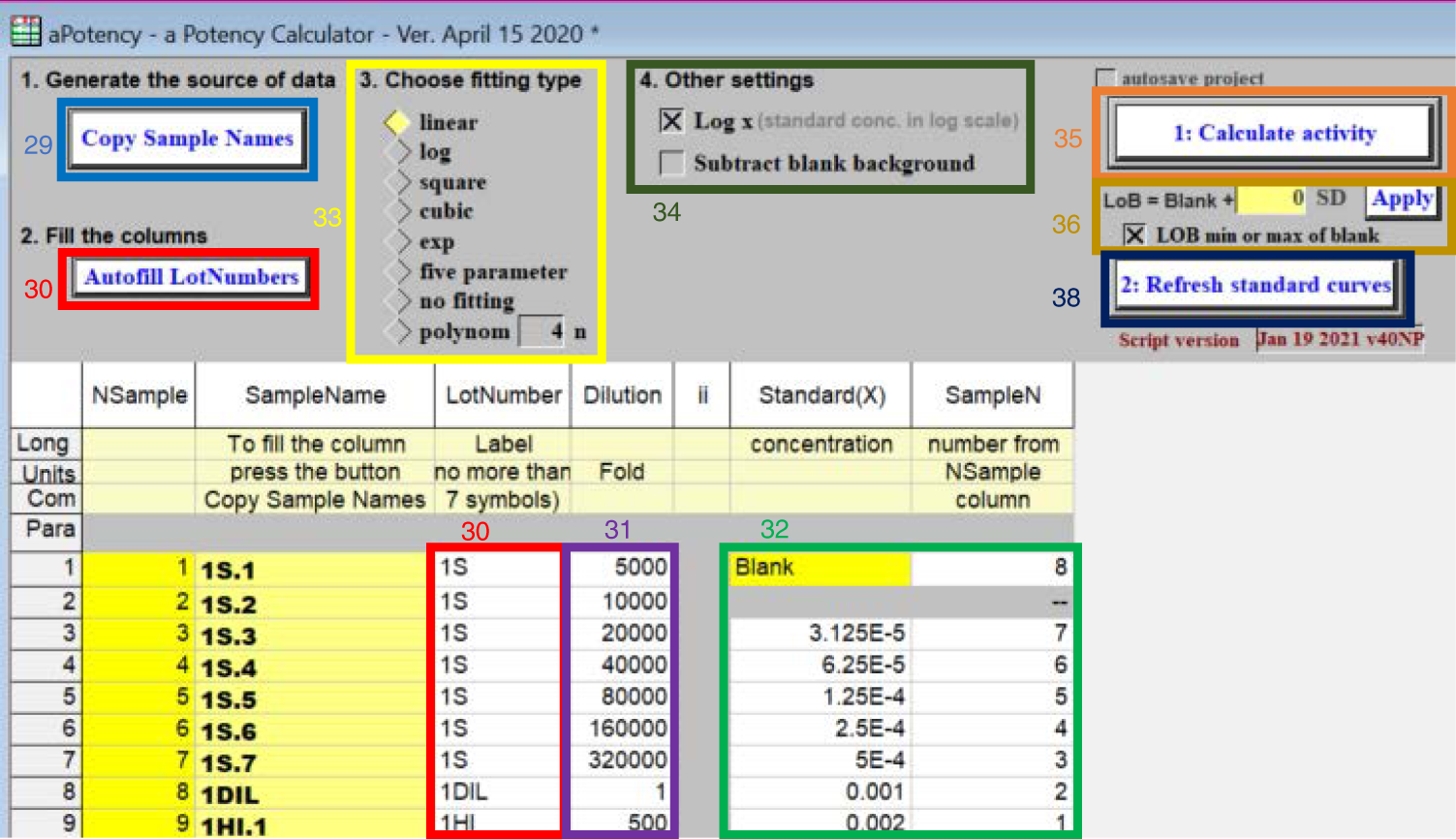Click the 1: Calculate activity button
Image resolution: width=1456 pixels, height=839 pixels.
1274,133
